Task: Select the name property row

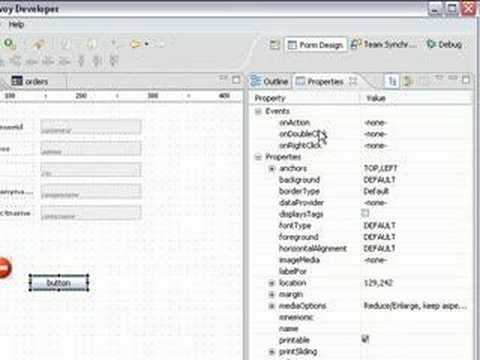Action: (362, 329)
